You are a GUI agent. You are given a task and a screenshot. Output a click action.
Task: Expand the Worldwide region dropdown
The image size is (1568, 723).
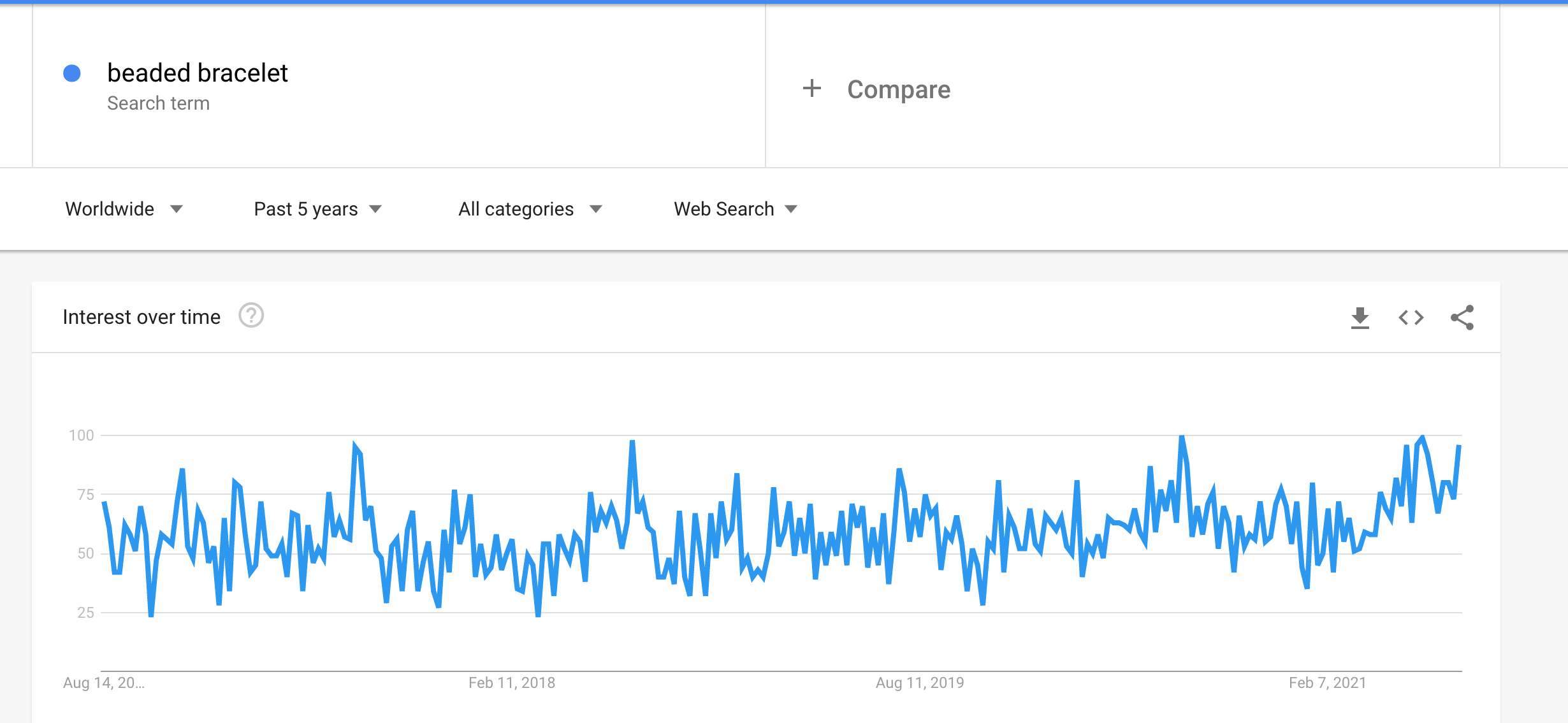point(124,209)
